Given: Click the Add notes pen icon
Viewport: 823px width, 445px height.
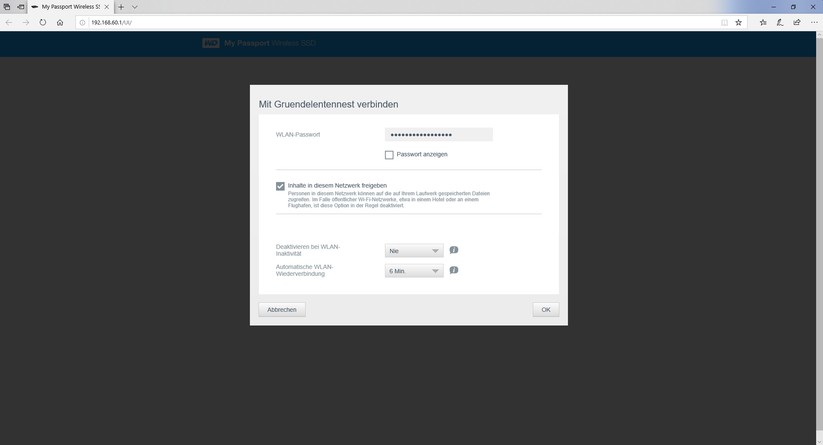Looking at the screenshot, I should [x=780, y=23].
